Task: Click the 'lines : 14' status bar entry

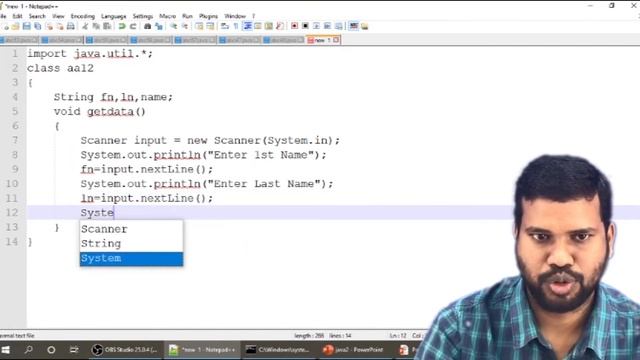Action: tap(340, 336)
